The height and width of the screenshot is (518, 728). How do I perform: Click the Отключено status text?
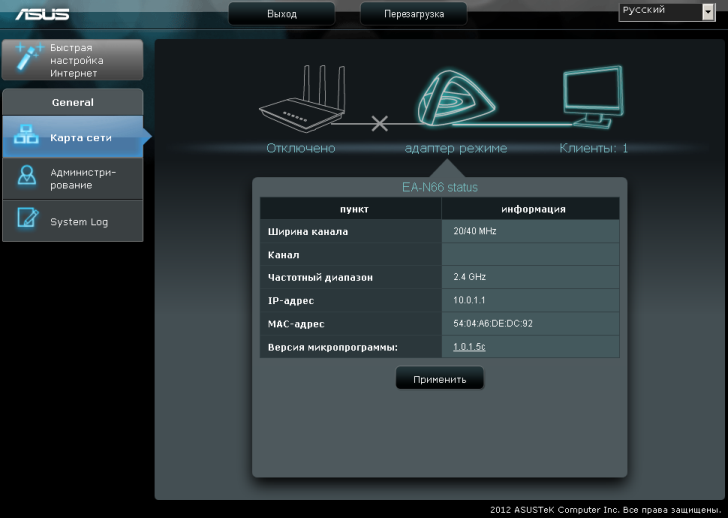[300, 148]
